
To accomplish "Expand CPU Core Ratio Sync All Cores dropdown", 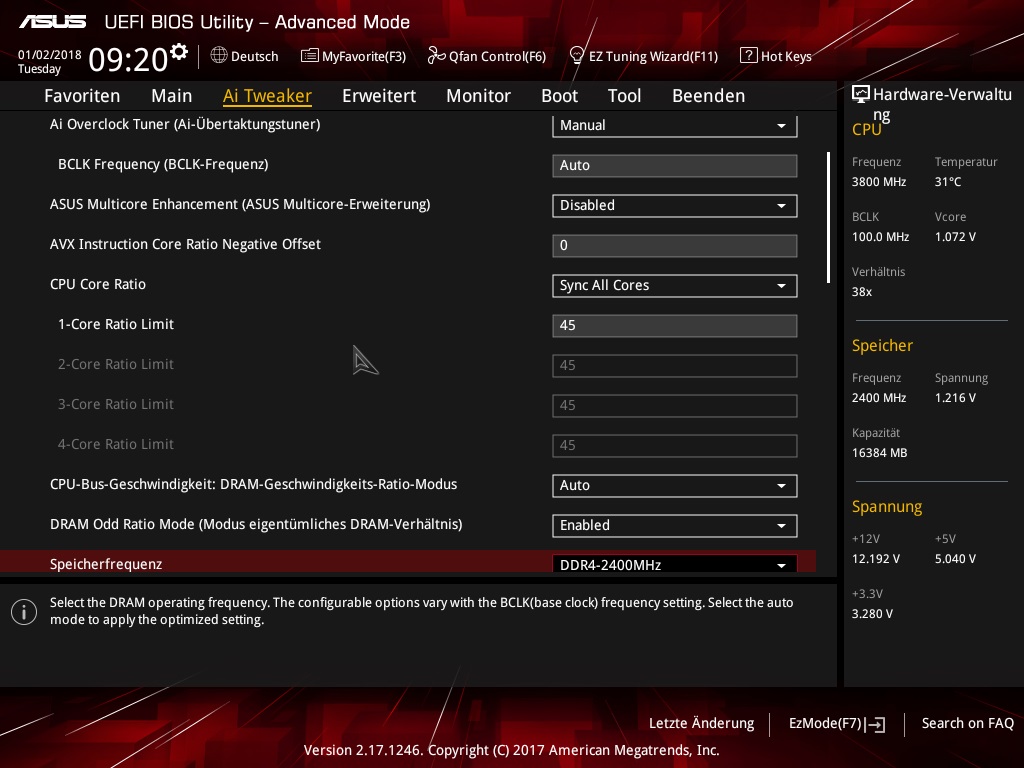I will pyautogui.click(x=675, y=285).
